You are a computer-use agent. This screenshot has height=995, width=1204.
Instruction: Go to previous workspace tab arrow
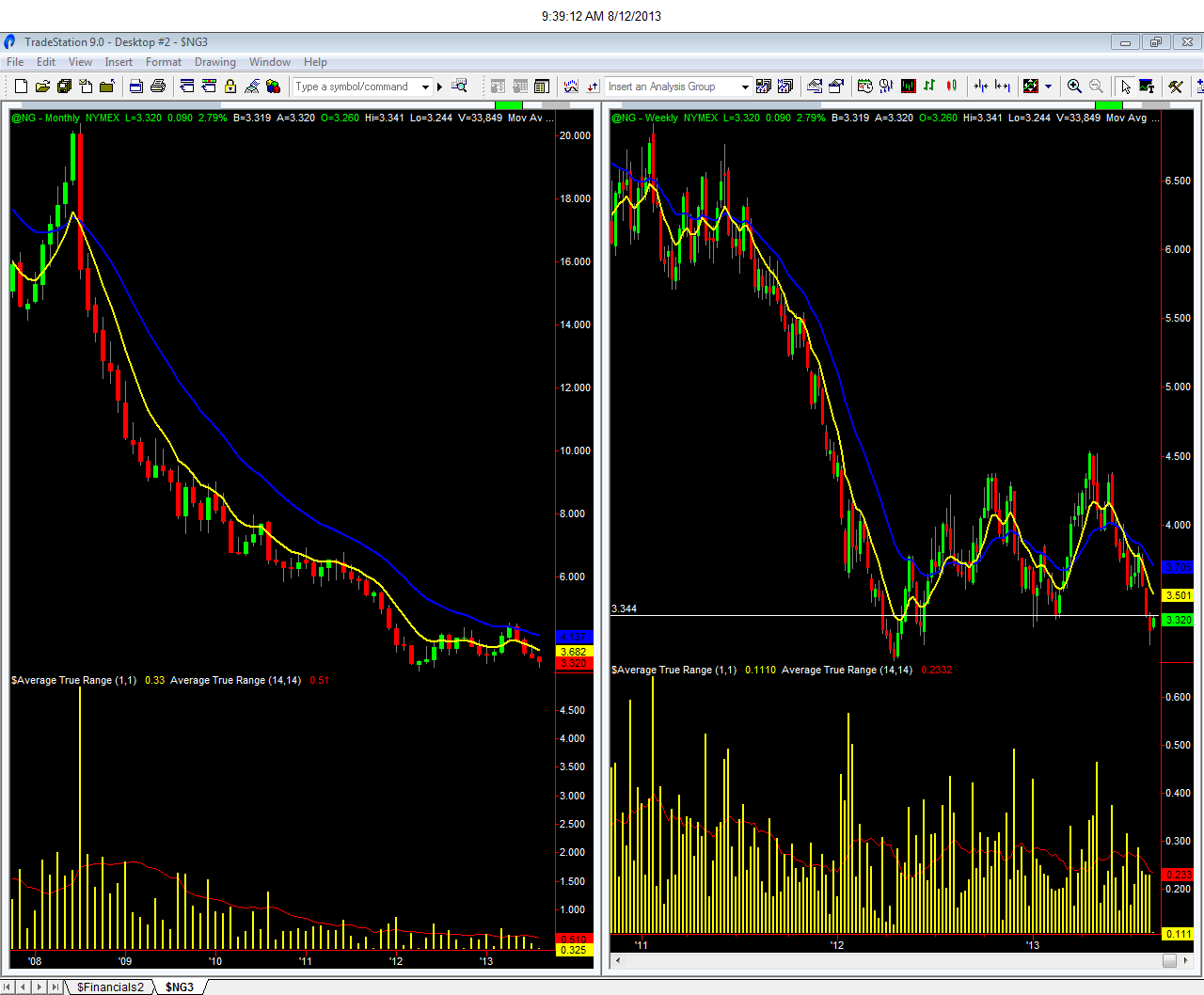(x=24, y=987)
